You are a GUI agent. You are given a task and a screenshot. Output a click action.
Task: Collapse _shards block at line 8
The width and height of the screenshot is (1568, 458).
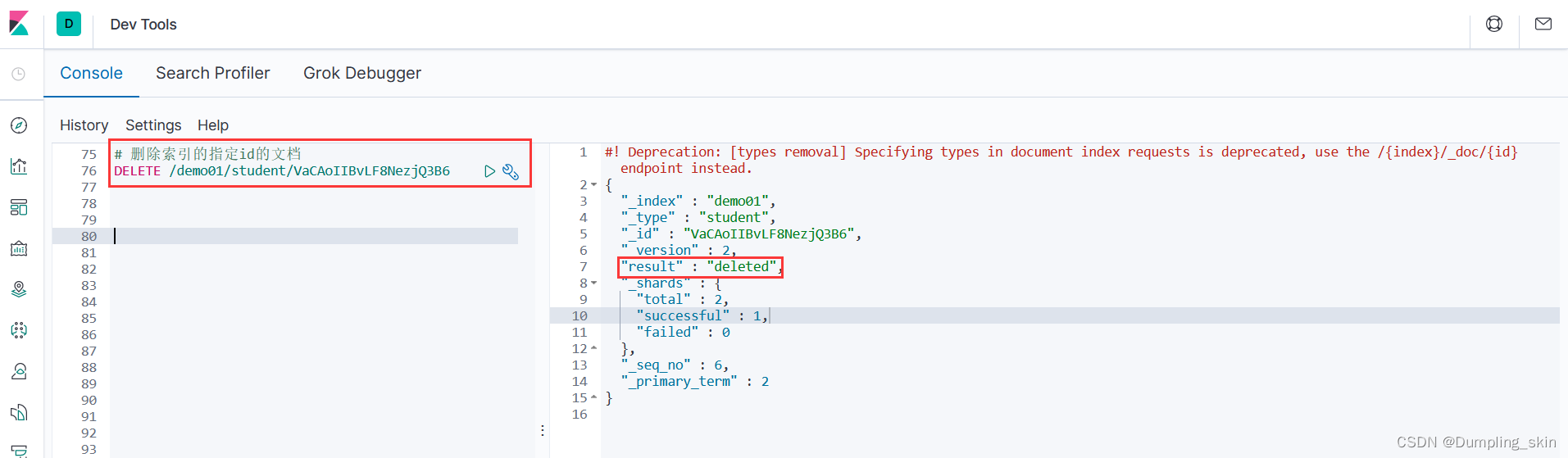click(594, 283)
